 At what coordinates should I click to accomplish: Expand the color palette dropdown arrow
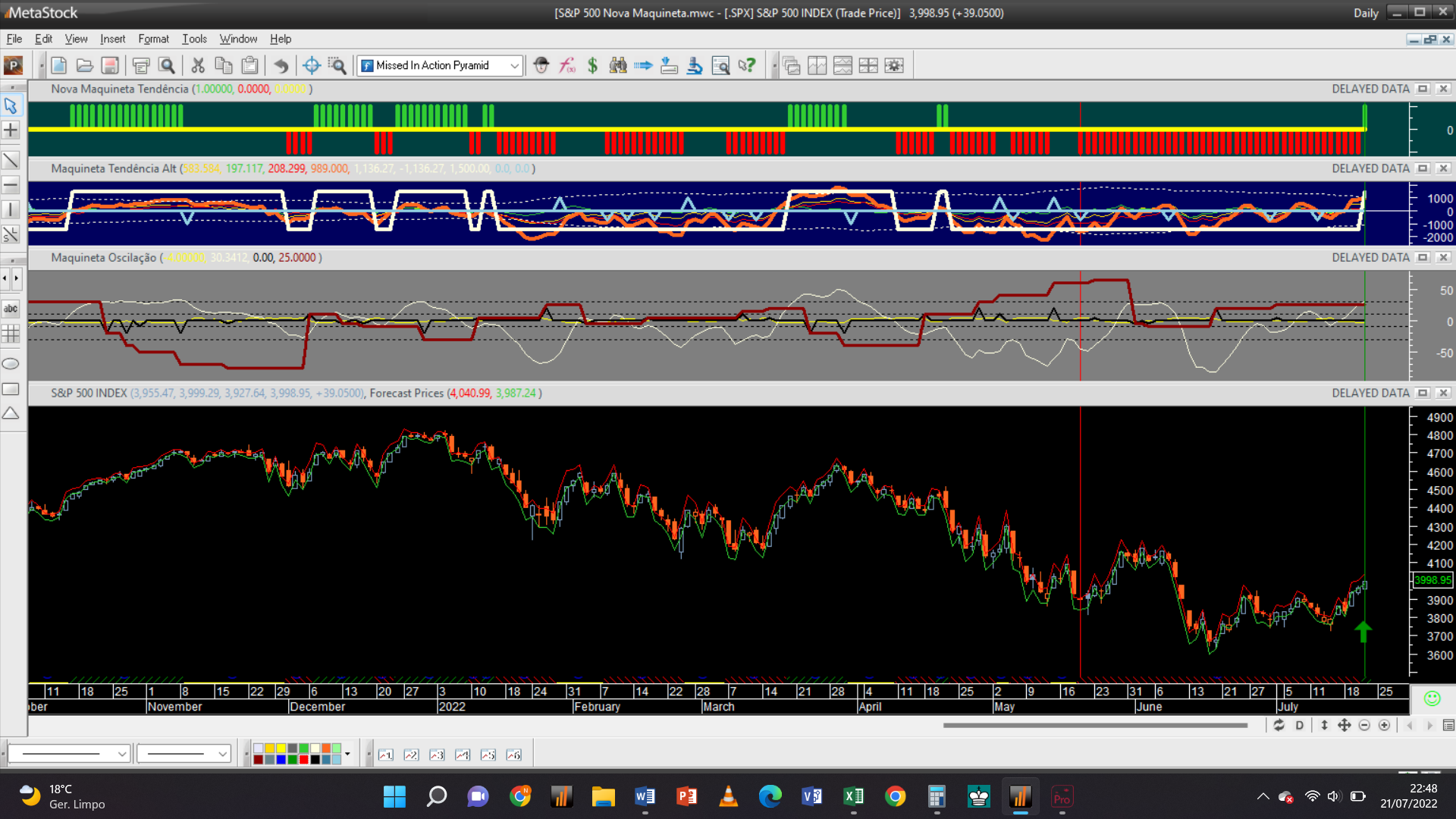point(347,754)
